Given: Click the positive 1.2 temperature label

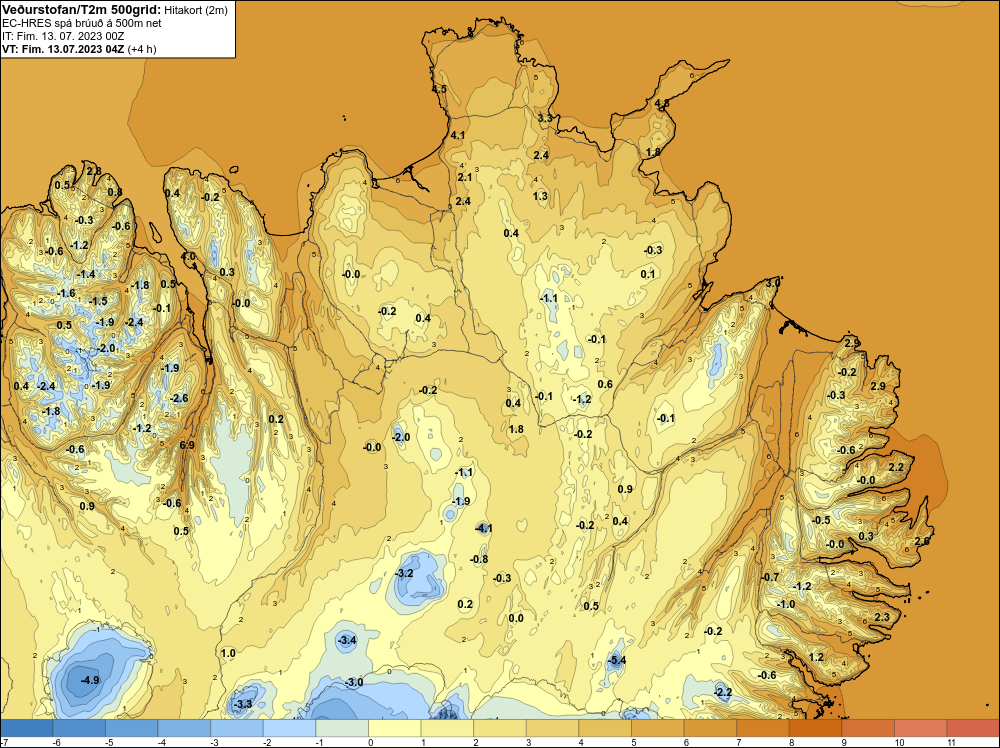Looking at the screenshot, I should 816,657.
